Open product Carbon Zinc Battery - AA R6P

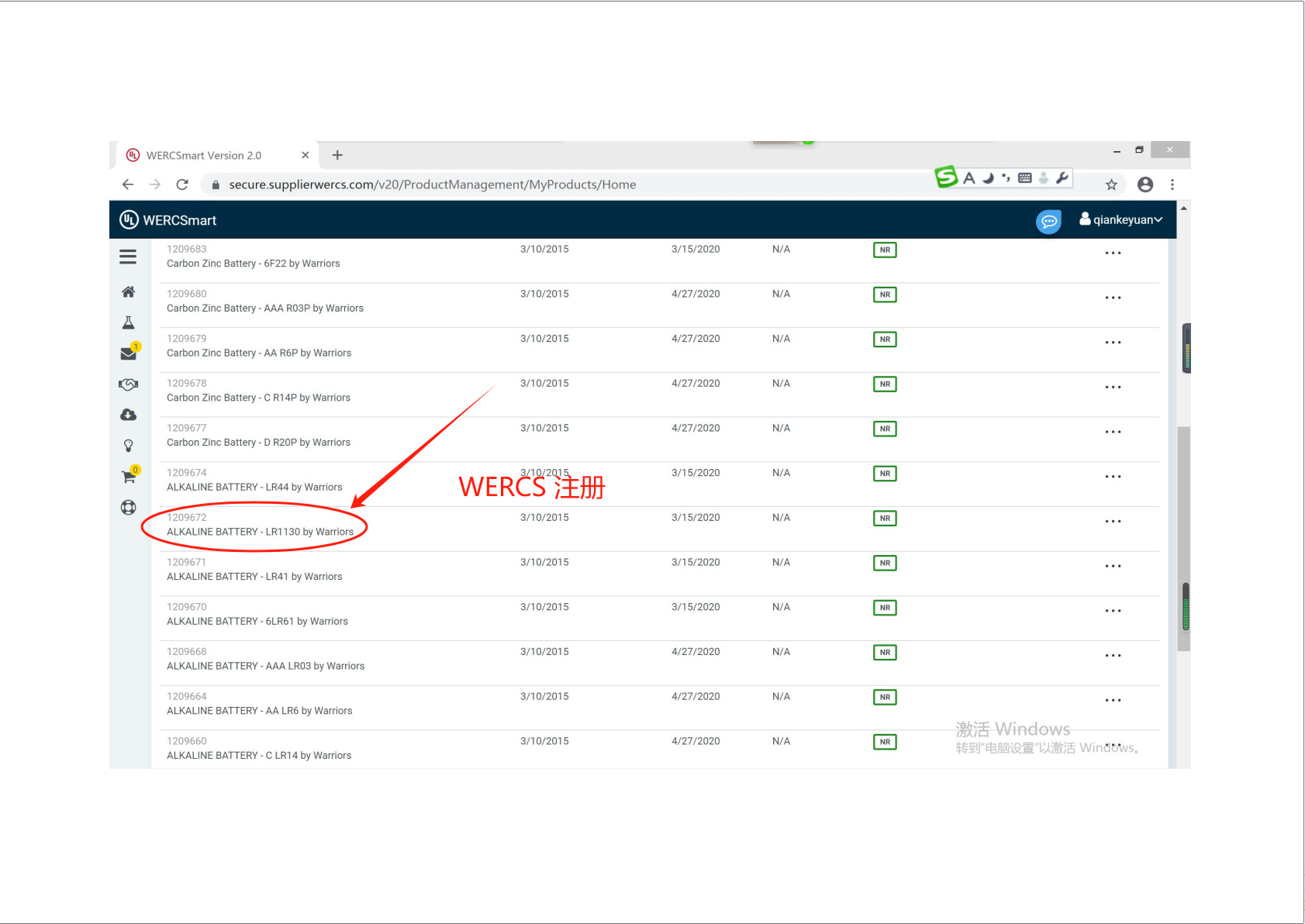(259, 353)
